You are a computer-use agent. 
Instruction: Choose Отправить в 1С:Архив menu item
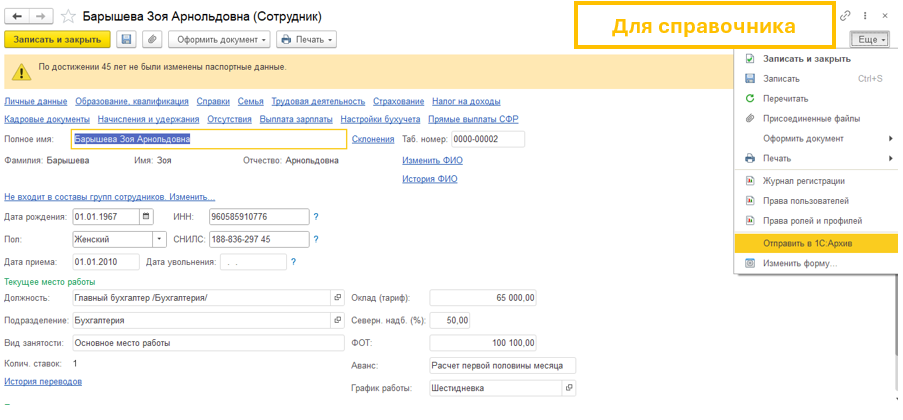coord(816,243)
